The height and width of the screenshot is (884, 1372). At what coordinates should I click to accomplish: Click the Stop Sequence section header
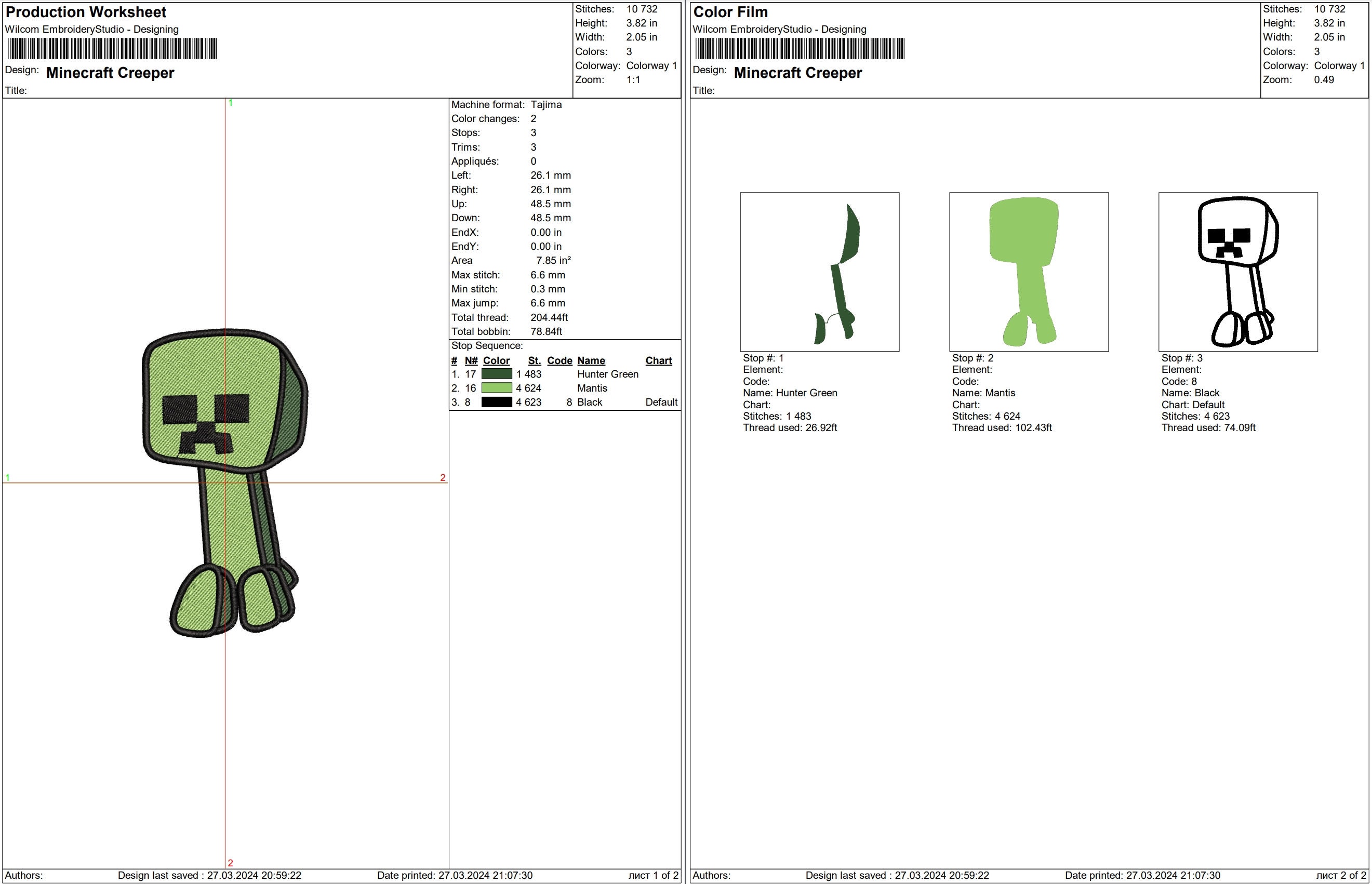pyautogui.click(x=487, y=345)
